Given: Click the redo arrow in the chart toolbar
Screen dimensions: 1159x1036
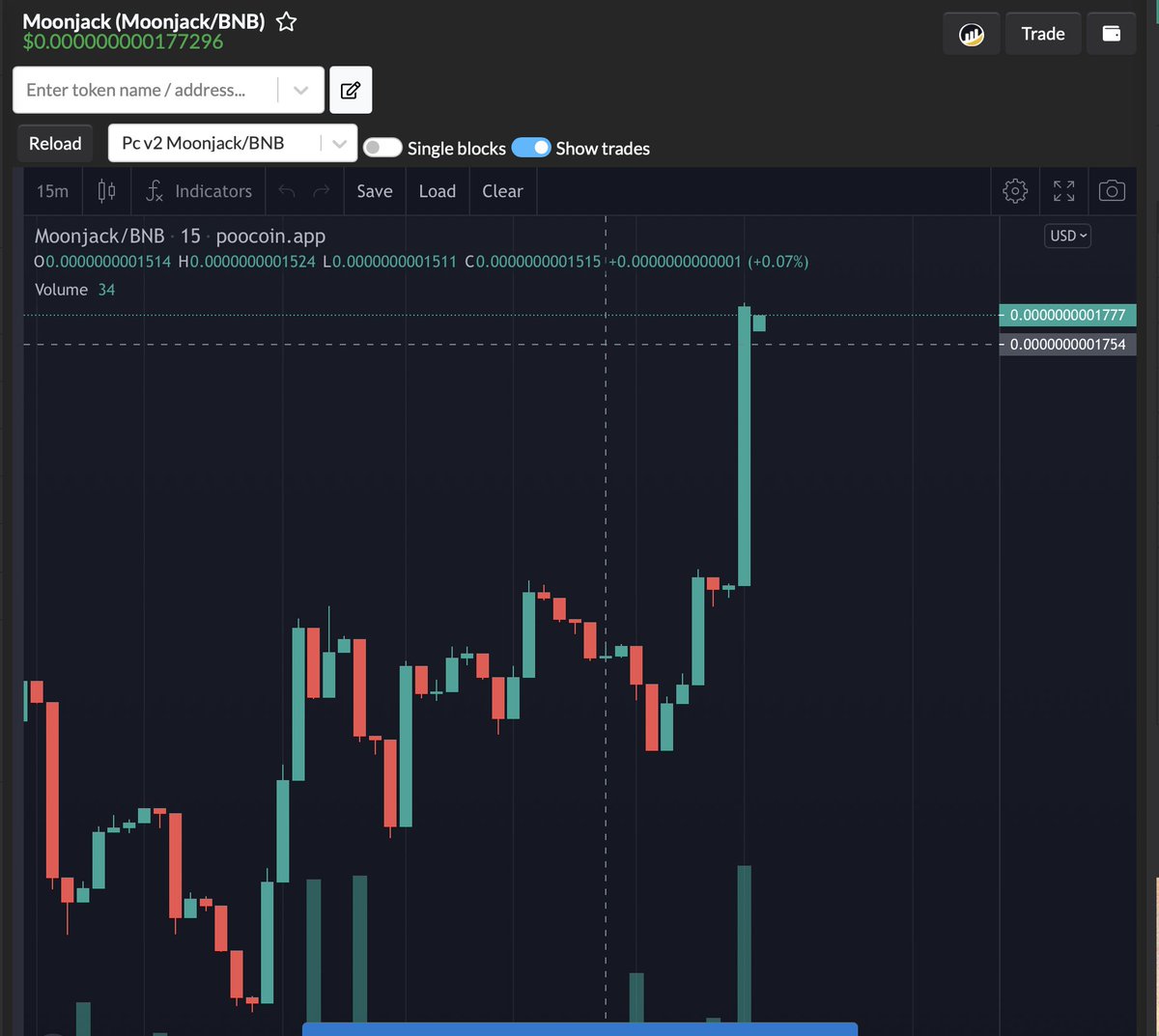Looking at the screenshot, I should (321, 190).
